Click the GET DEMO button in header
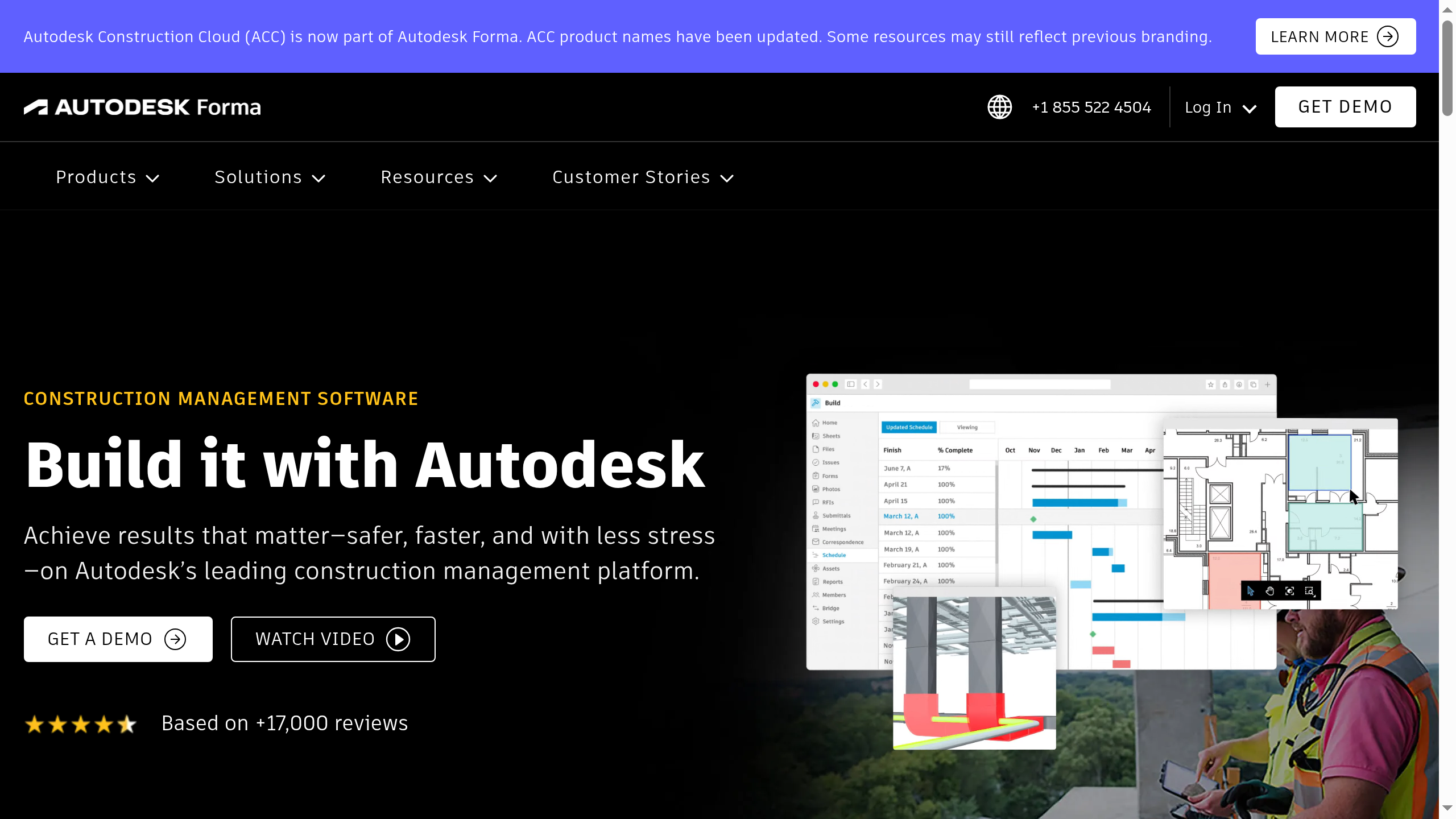This screenshot has height=819, width=1456. coord(1345,107)
